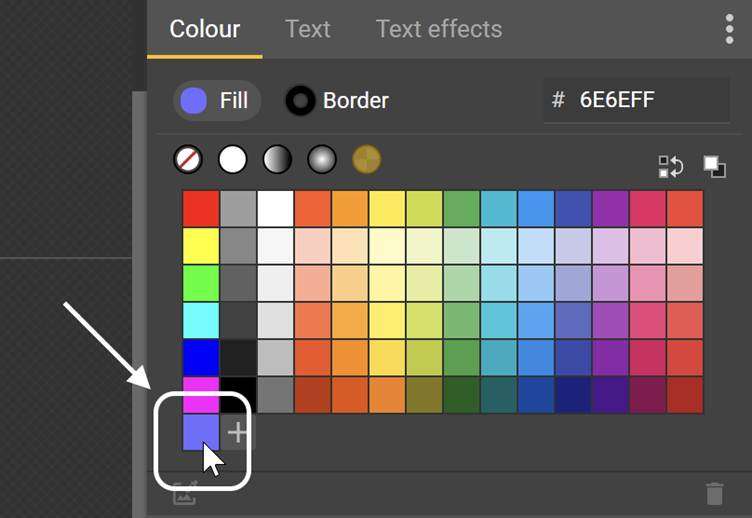Click the image insert icon at bottom left
The image size is (752, 518).
tap(185, 494)
